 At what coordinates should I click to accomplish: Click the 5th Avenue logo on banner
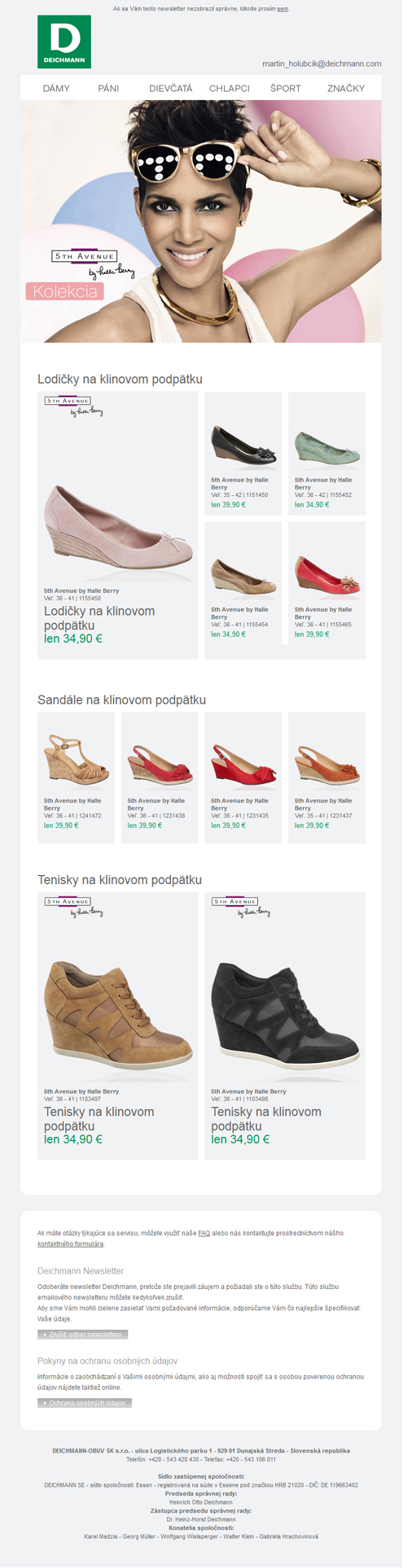(93, 264)
